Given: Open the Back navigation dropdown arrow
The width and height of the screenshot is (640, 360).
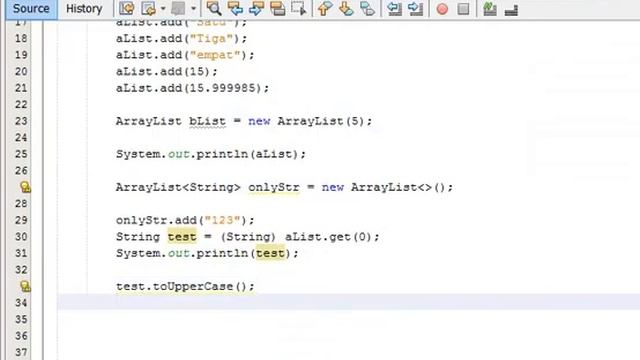Looking at the screenshot, I should pos(163,9).
